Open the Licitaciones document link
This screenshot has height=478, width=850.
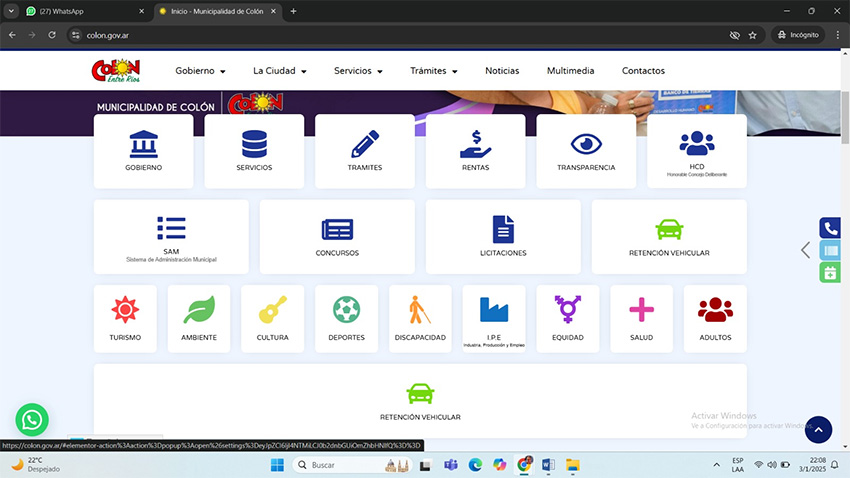(x=502, y=236)
